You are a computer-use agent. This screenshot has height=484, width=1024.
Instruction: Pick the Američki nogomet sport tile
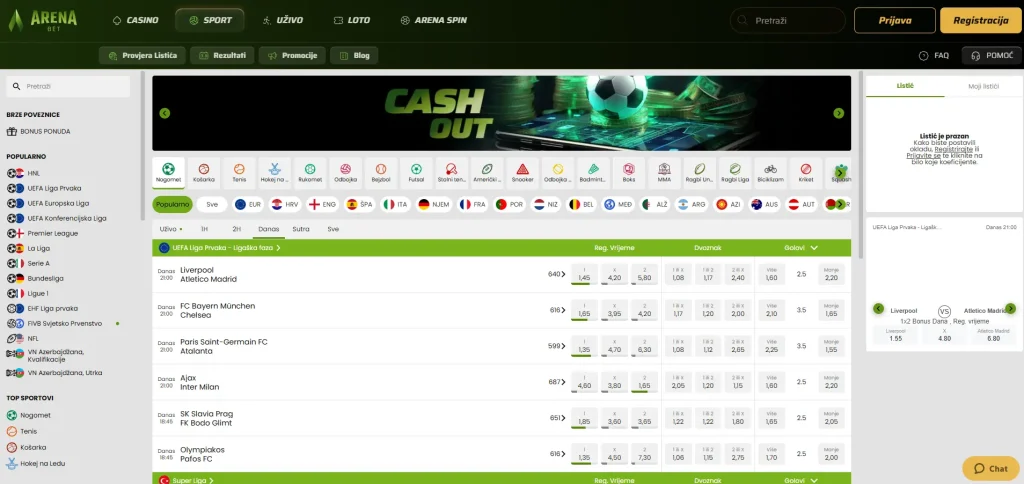point(487,173)
